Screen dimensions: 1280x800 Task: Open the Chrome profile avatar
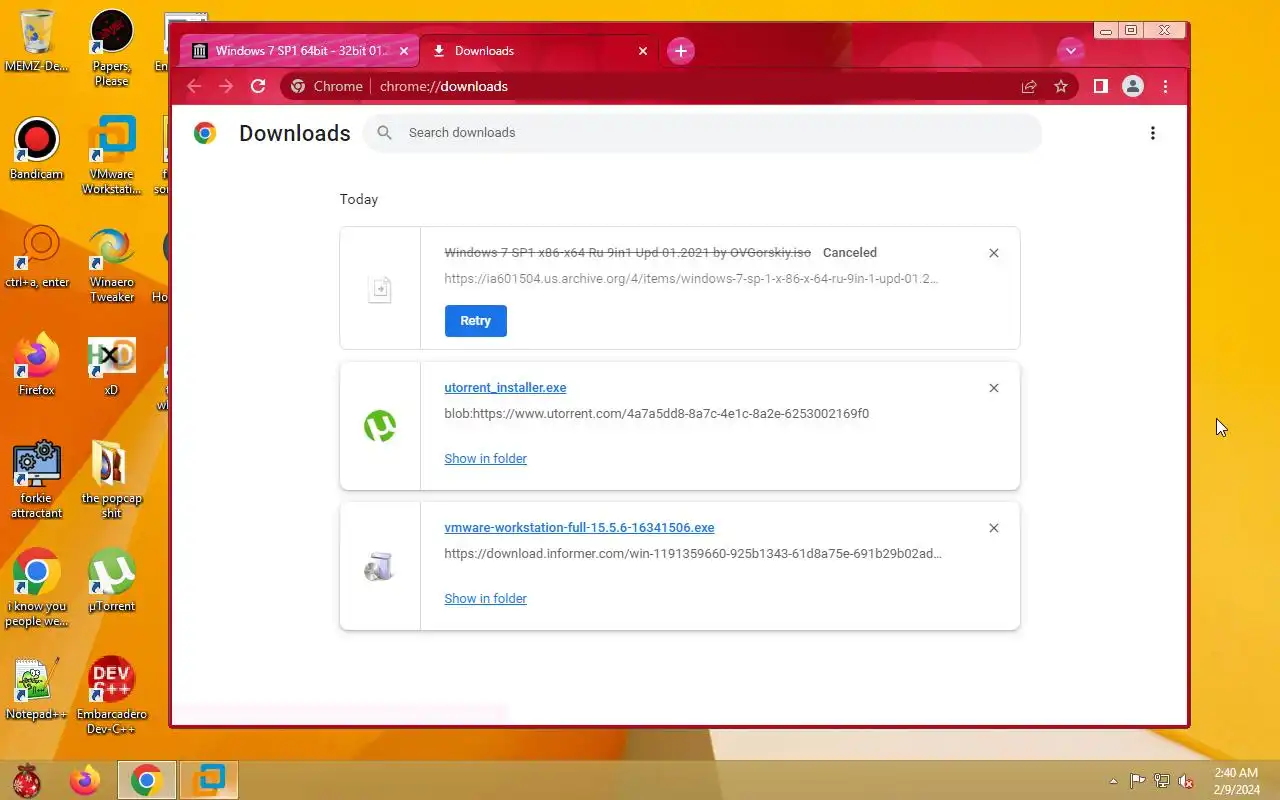coord(1133,86)
